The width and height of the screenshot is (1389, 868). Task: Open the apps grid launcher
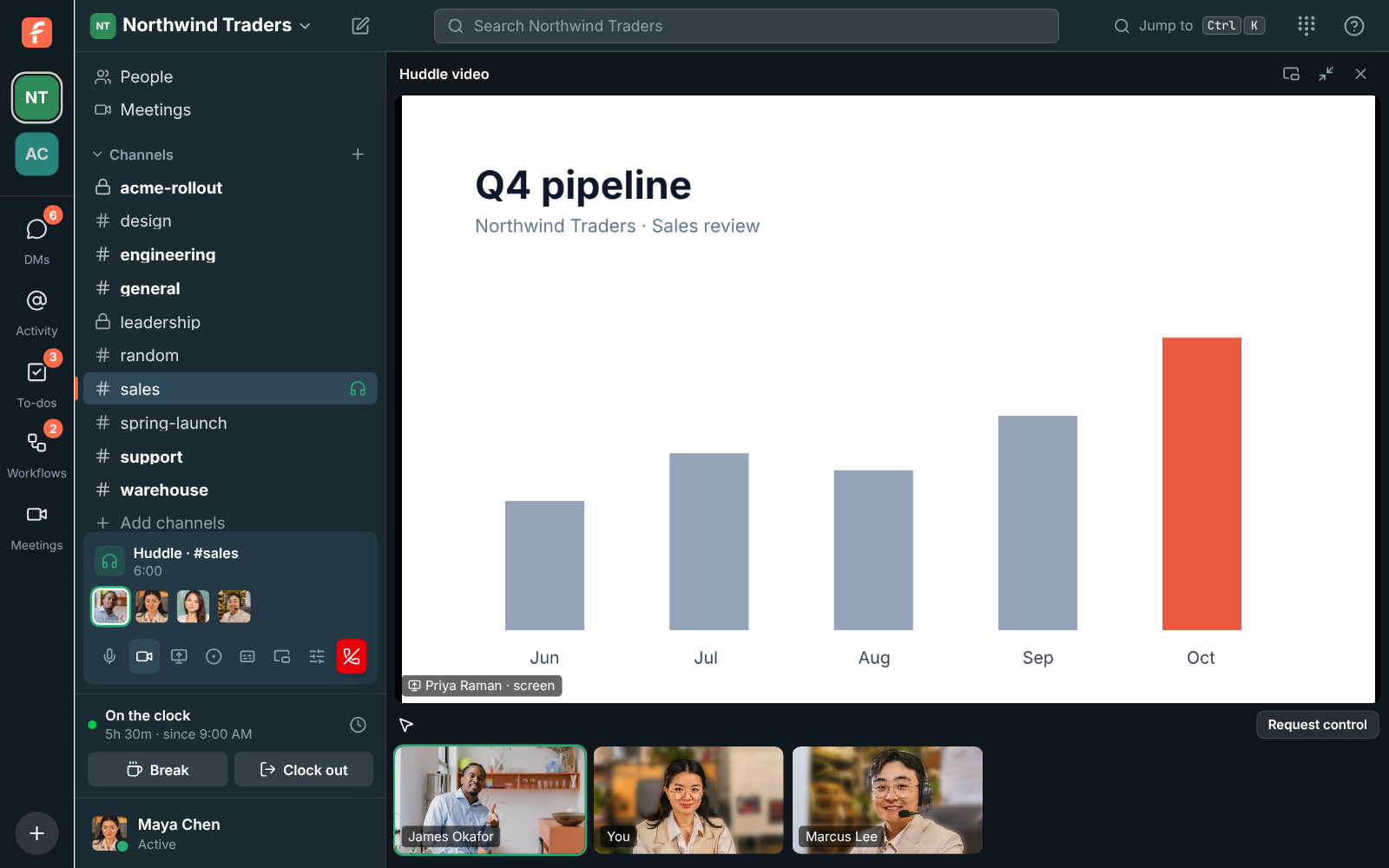click(1307, 26)
